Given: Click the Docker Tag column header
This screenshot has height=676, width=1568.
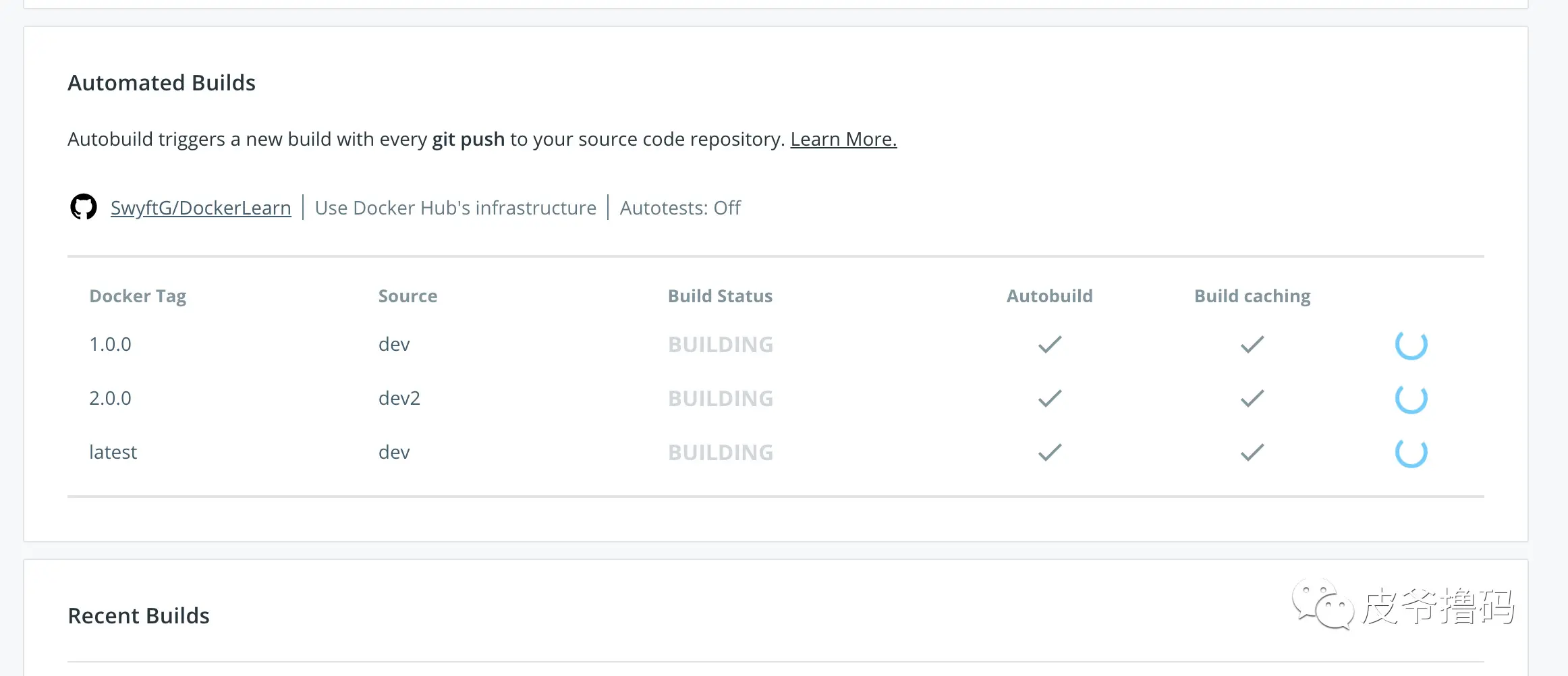Looking at the screenshot, I should point(138,296).
